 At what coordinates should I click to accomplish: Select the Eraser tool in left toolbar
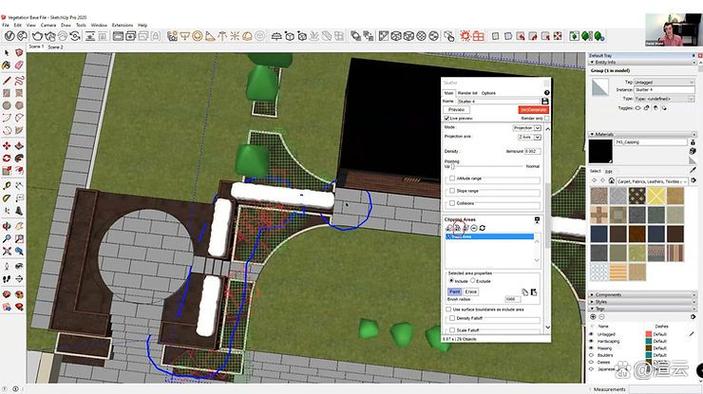click(19, 65)
